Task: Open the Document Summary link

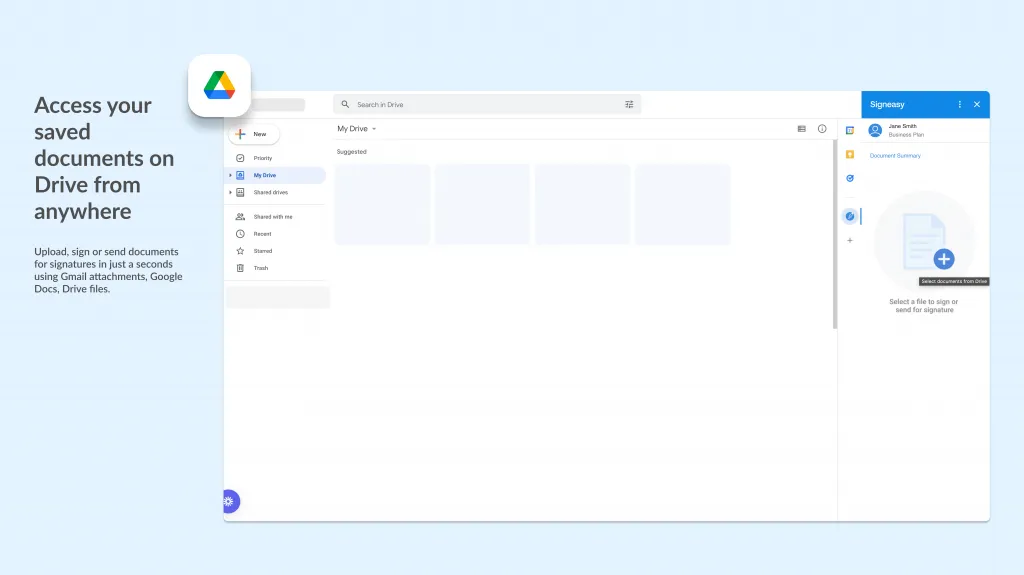Action: 895,156
